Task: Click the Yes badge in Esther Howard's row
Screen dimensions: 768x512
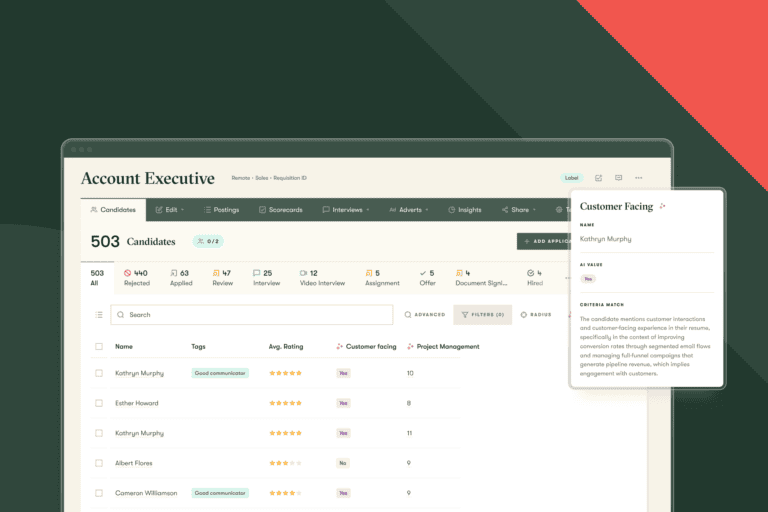Action: click(x=343, y=403)
